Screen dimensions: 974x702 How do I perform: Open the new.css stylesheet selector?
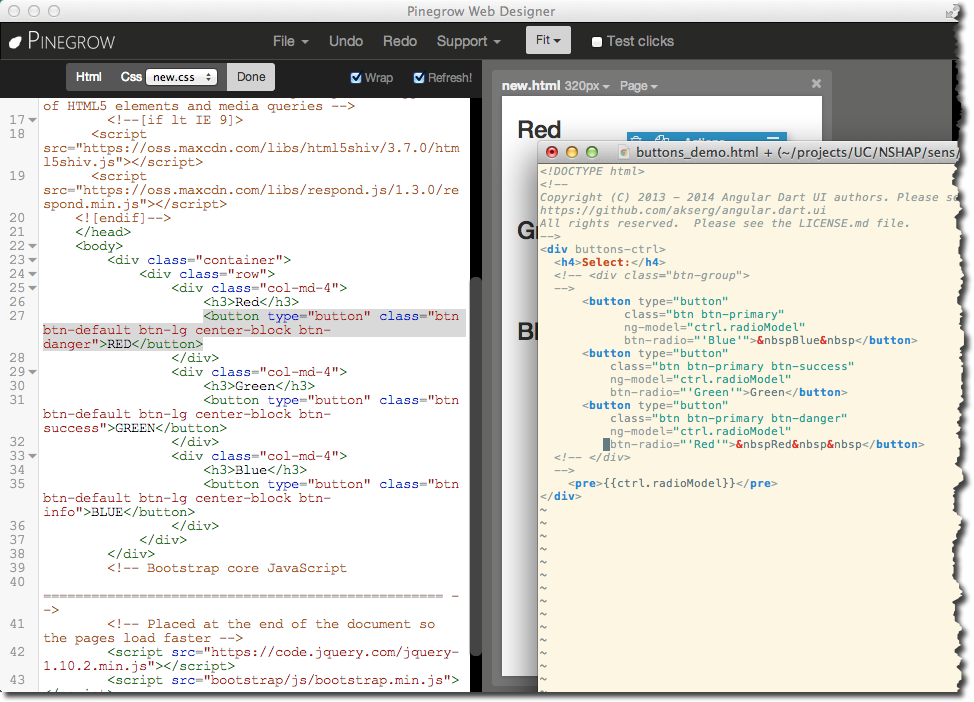[x=181, y=77]
